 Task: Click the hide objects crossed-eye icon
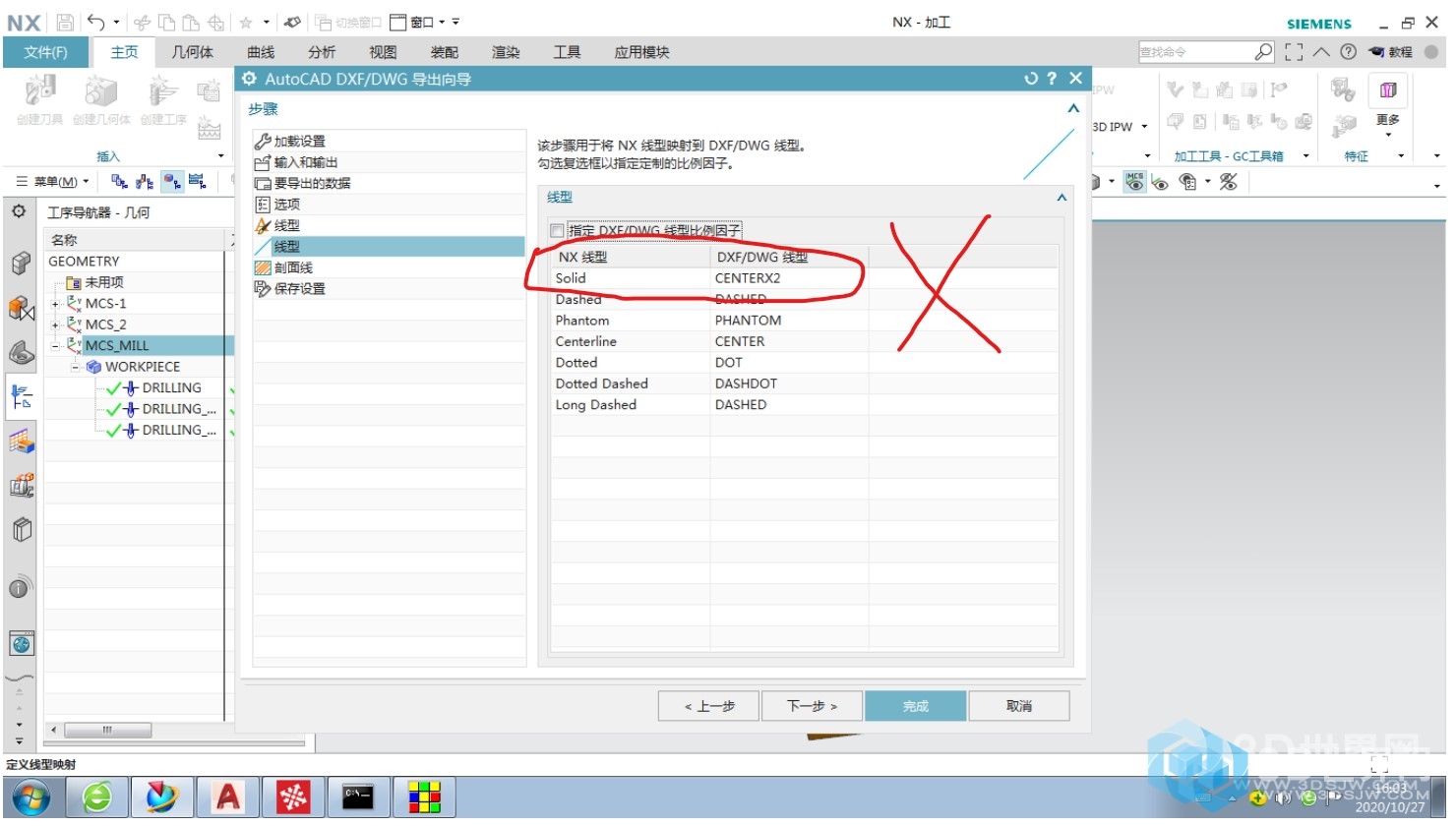(x=1228, y=181)
